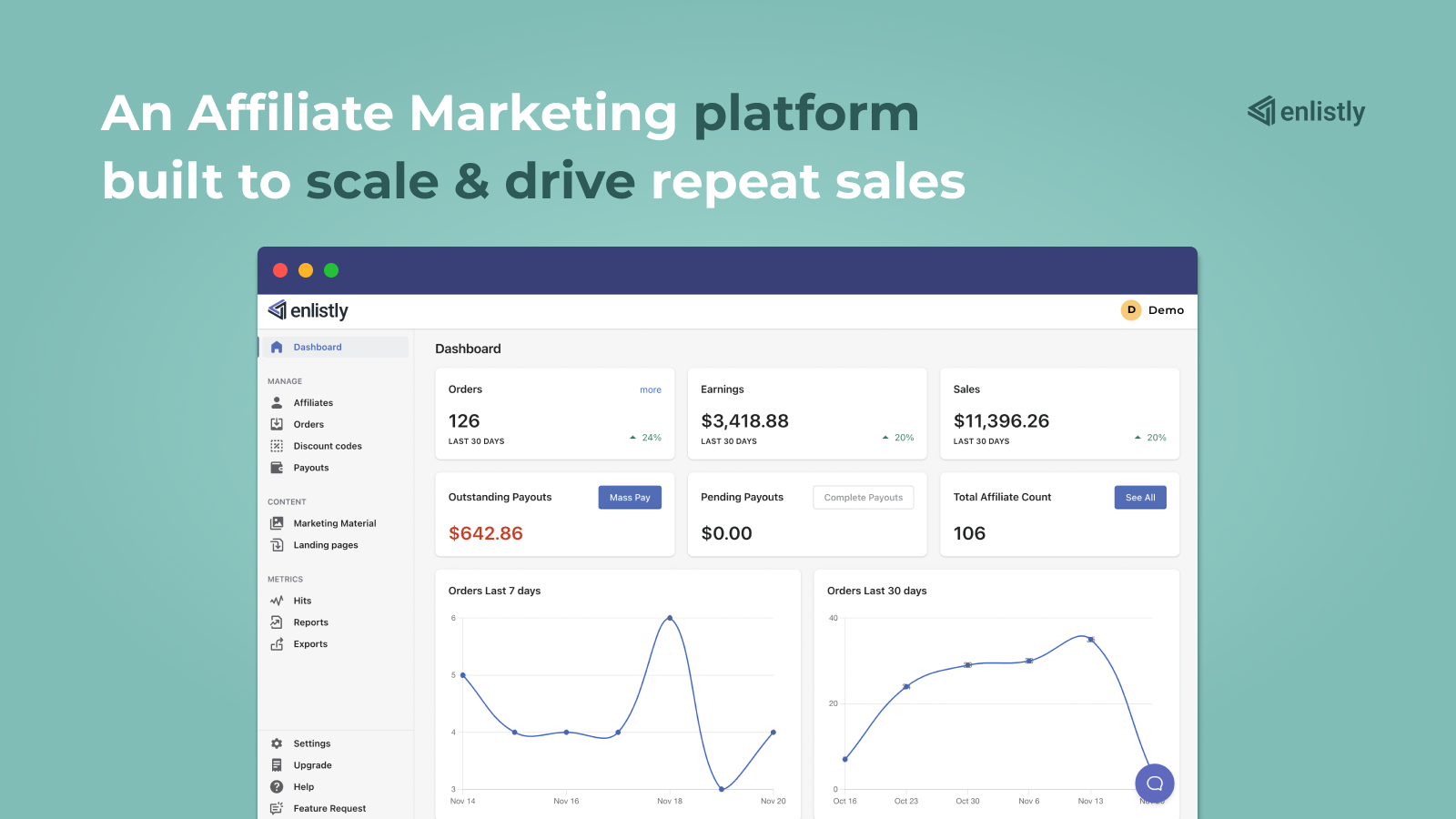Click the Orders Last 30 days title

(876, 591)
